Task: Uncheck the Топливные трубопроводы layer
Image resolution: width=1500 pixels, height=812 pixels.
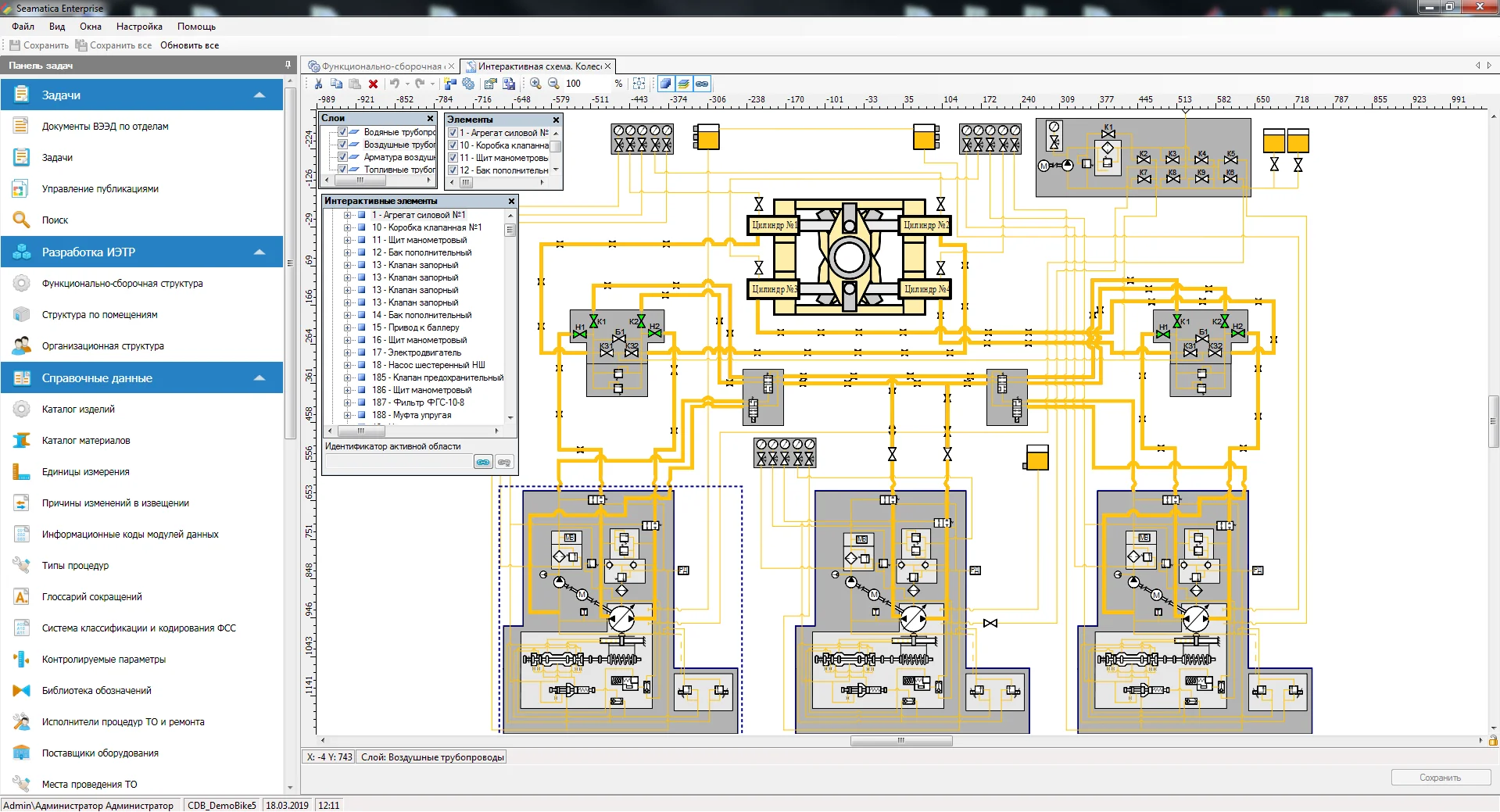Action: (x=342, y=169)
